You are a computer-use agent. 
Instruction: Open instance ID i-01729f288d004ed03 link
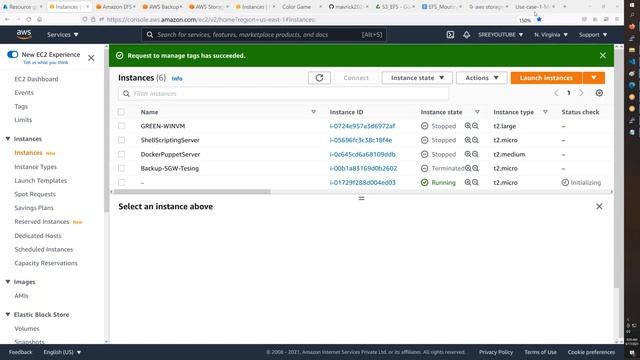(362, 182)
